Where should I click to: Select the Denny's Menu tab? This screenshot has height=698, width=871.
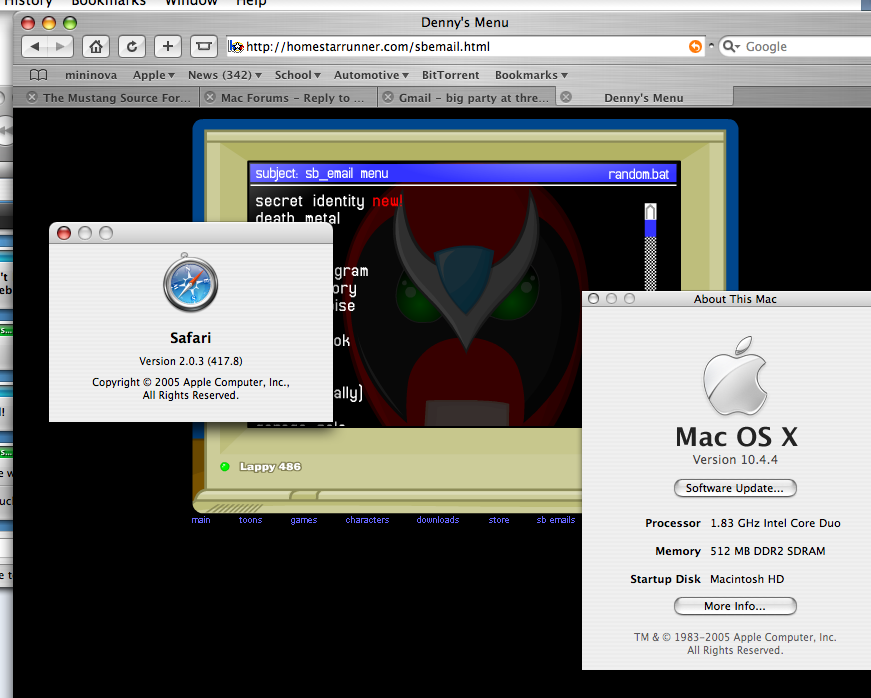pyautogui.click(x=644, y=98)
